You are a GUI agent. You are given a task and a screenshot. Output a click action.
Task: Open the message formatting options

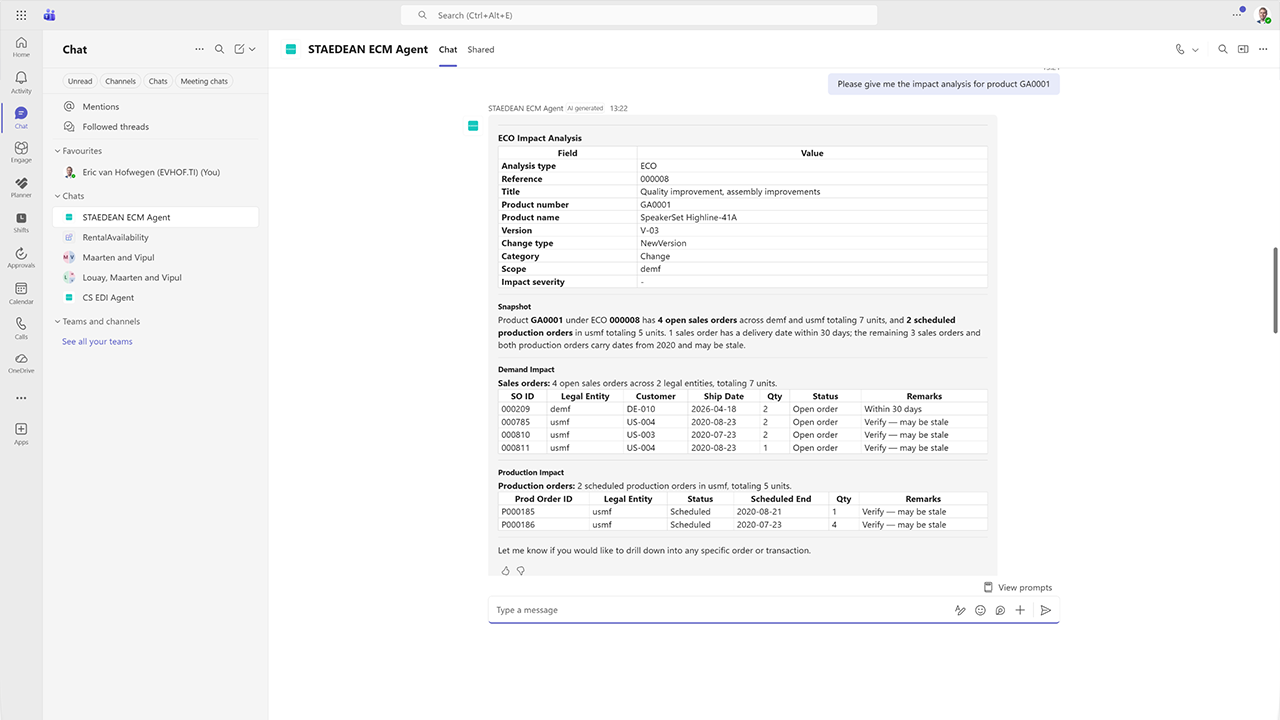960,610
